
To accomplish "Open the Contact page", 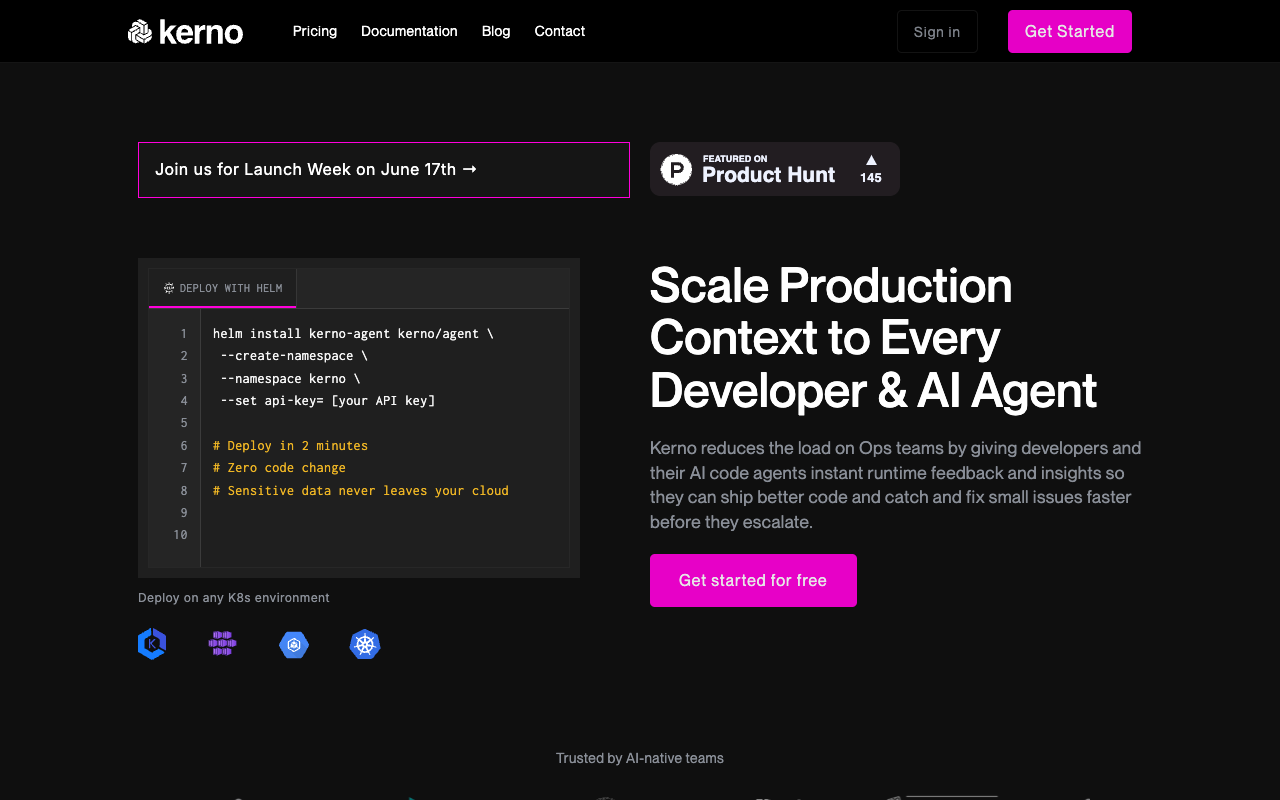I will coord(559,31).
